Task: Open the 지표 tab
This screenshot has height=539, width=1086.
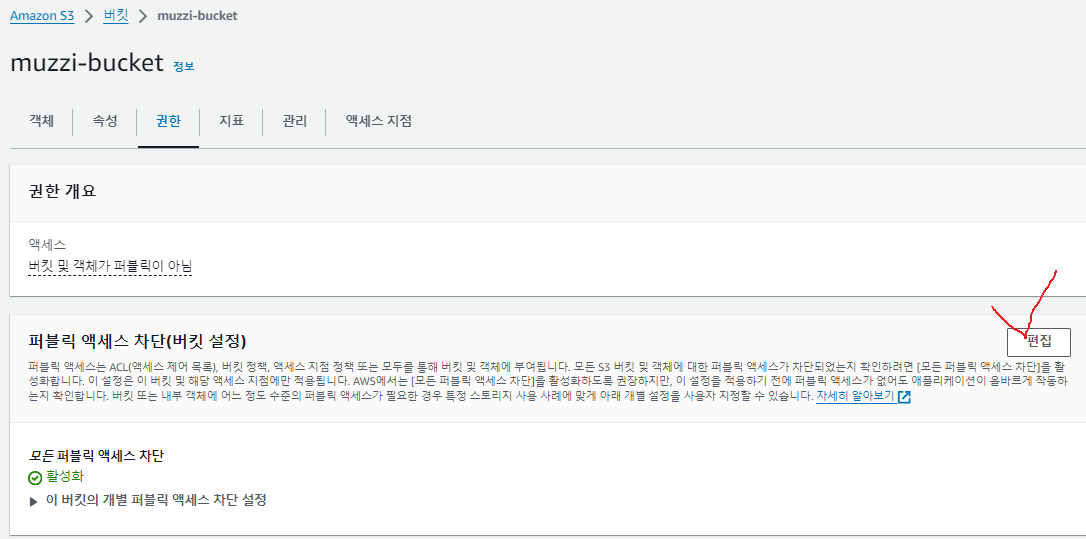Action: [231, 121]
